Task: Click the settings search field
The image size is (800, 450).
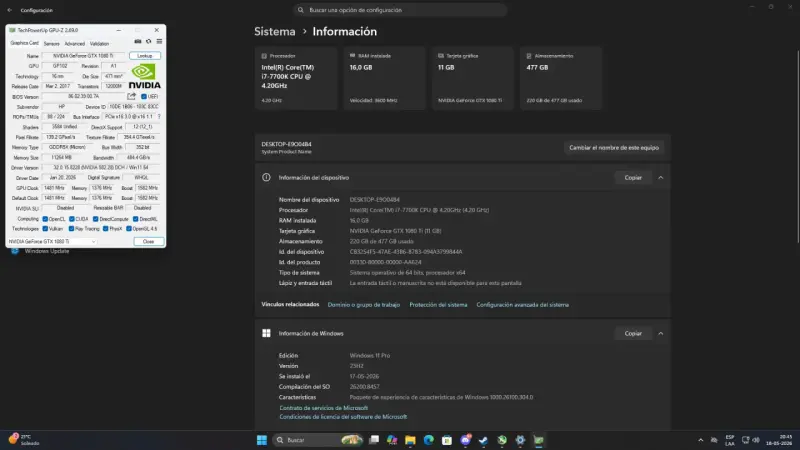Action: pos(400,10)
